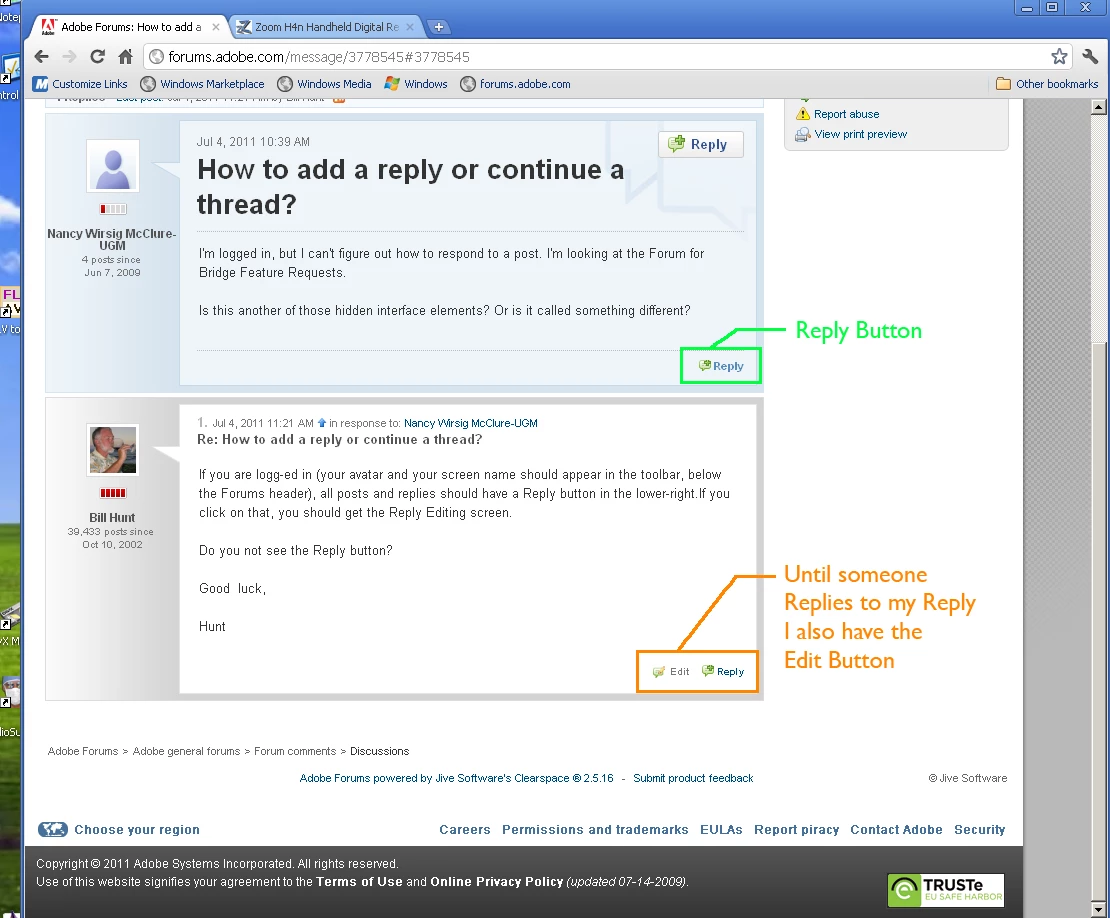Screen dimensions: 1110x918
Task: Open Careers footer link
Action: pos(464,830)
